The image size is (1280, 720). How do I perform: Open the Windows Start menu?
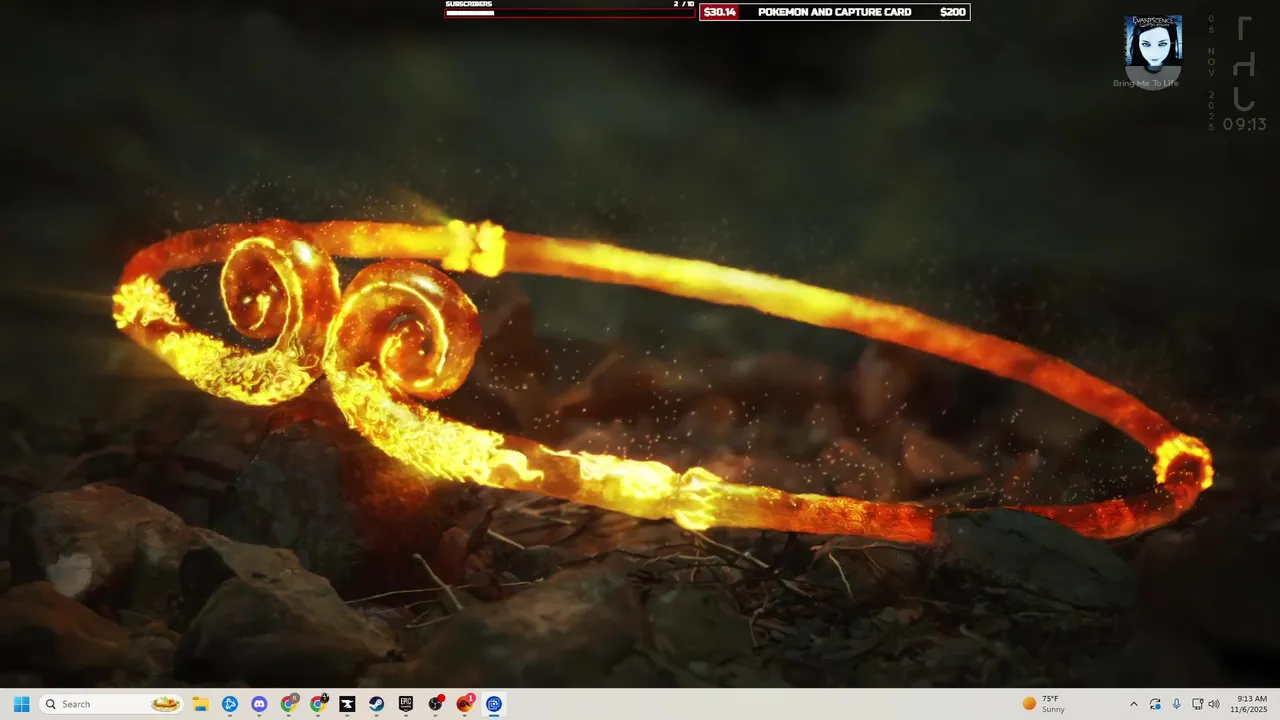pos(21,704)
